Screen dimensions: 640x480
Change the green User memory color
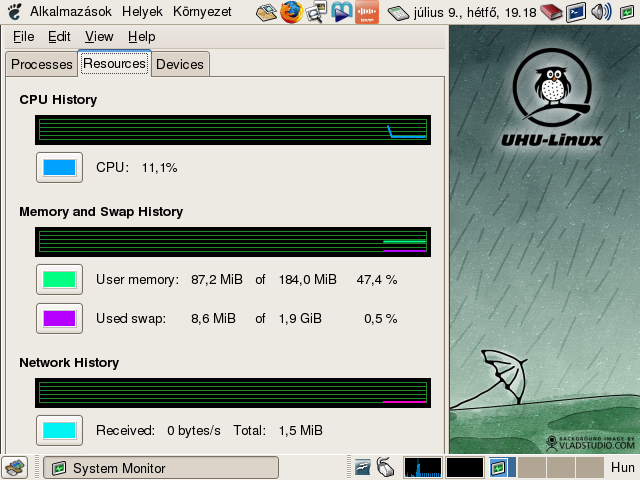tap(60, 280)
